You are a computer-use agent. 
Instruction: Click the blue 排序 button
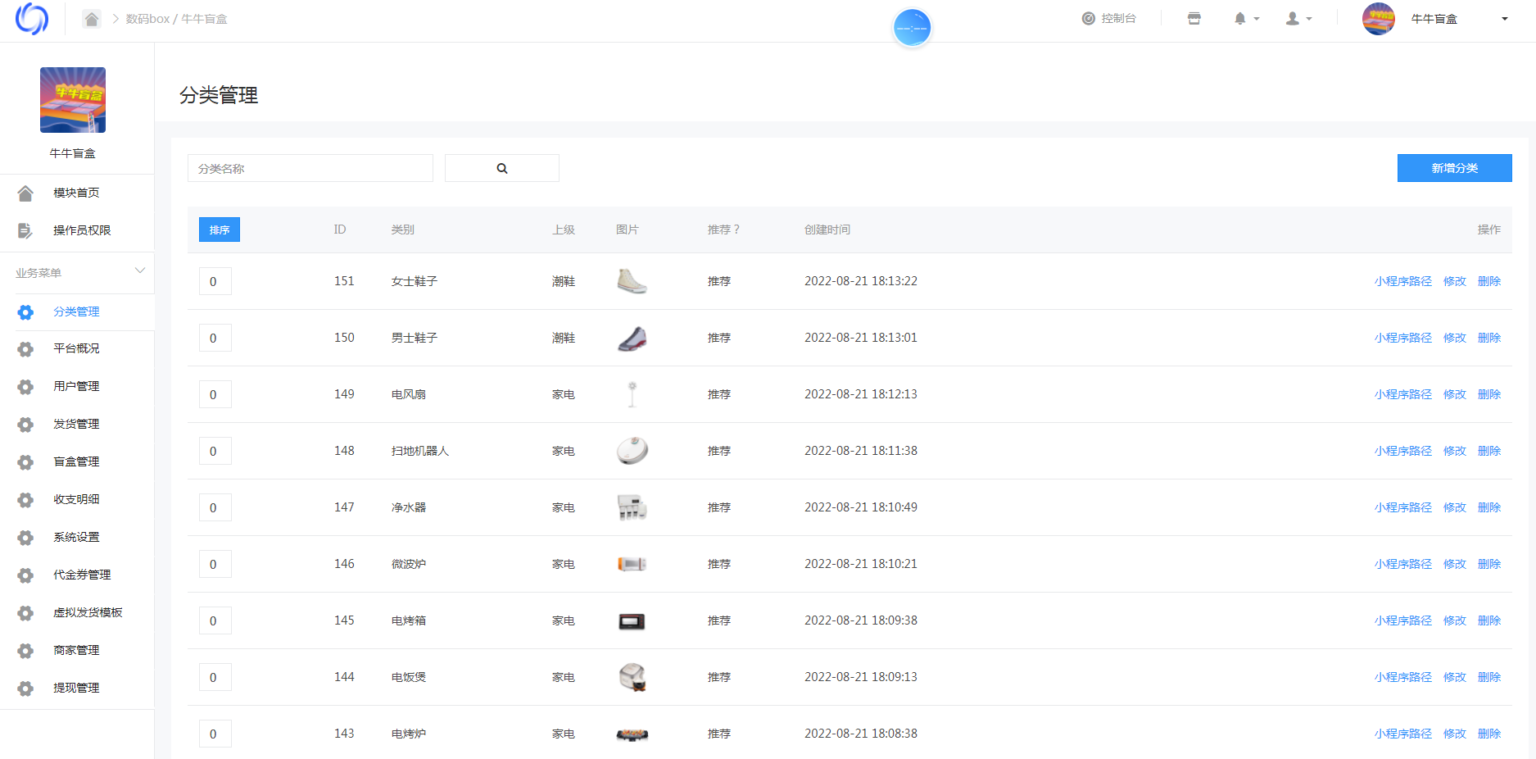click(x=219, y=230)
